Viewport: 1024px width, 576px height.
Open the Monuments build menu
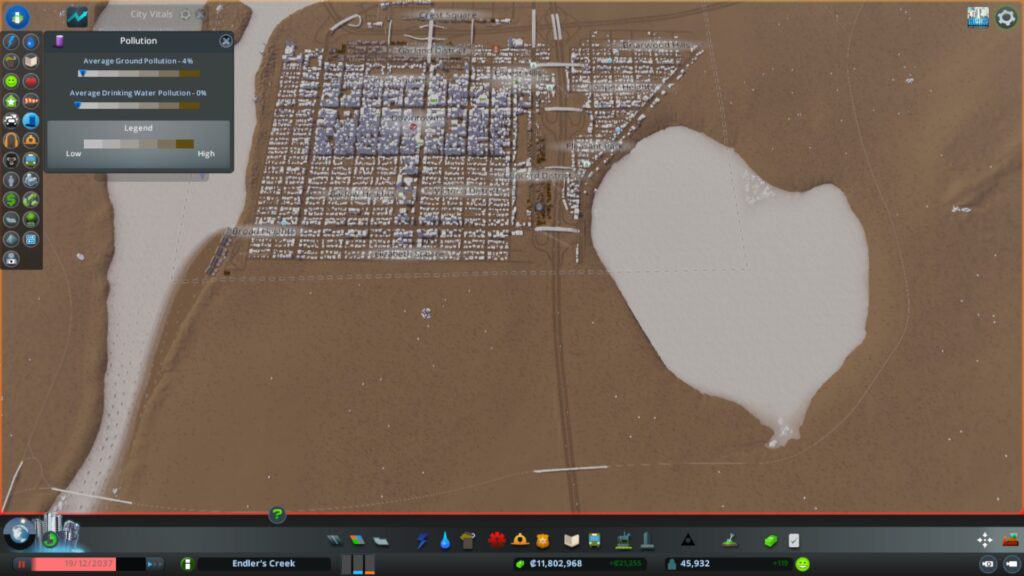(688, 540)
